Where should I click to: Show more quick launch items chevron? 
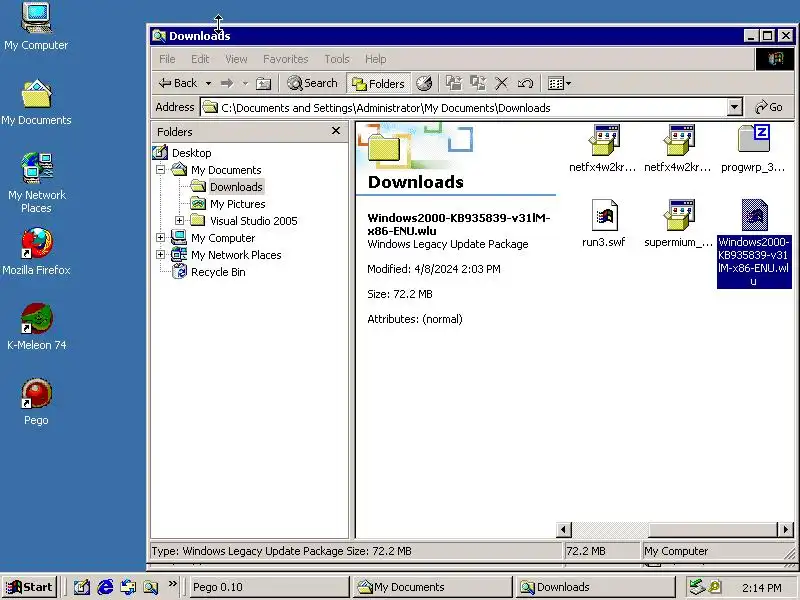(172, 584)
